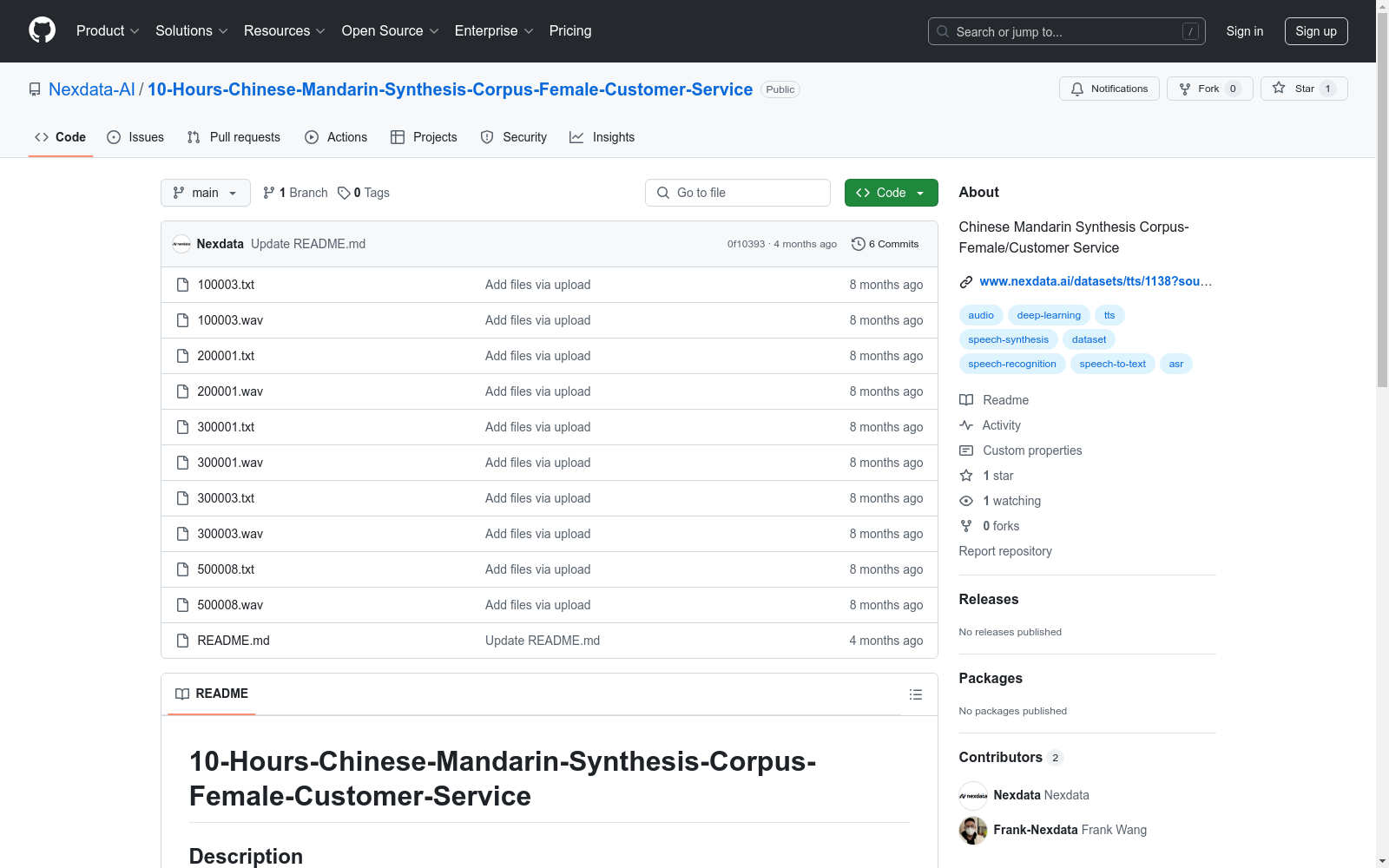
Task: Click the Sign up button
Action: click(1316, 31)
